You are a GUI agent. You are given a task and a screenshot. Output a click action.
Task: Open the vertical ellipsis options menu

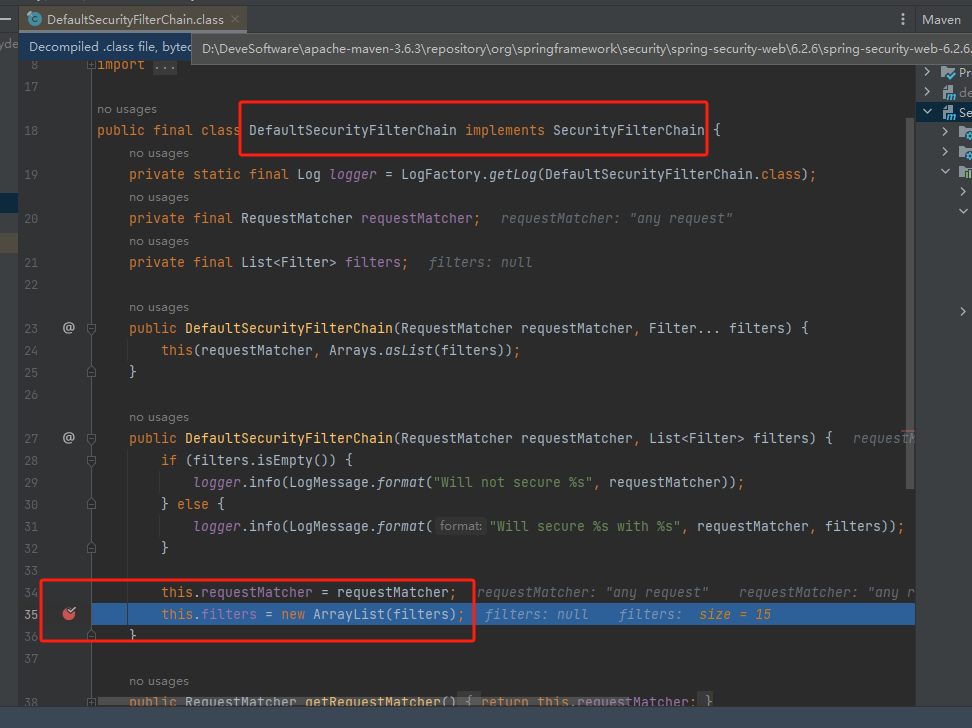(x=903, y=19)
